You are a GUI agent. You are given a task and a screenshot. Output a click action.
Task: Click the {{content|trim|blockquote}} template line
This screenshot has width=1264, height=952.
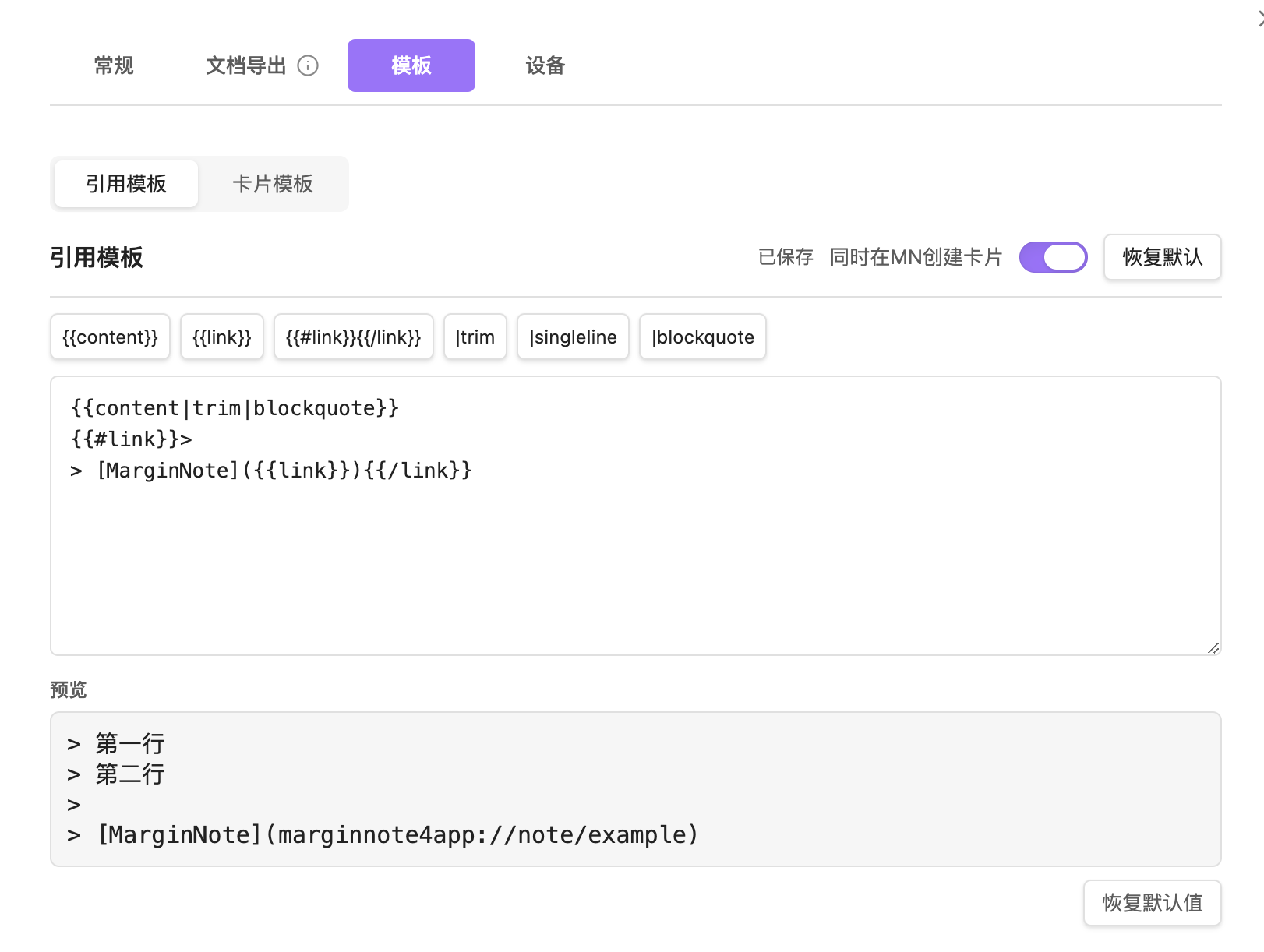tap(235, 408)
